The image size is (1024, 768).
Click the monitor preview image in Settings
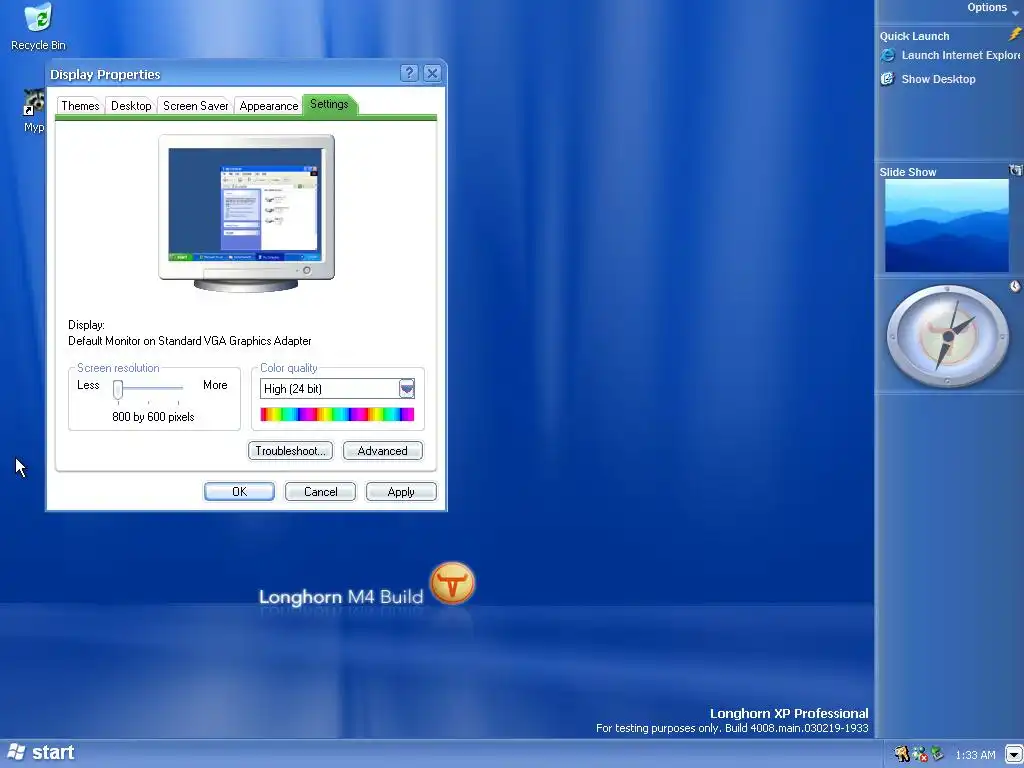[246, 212]
